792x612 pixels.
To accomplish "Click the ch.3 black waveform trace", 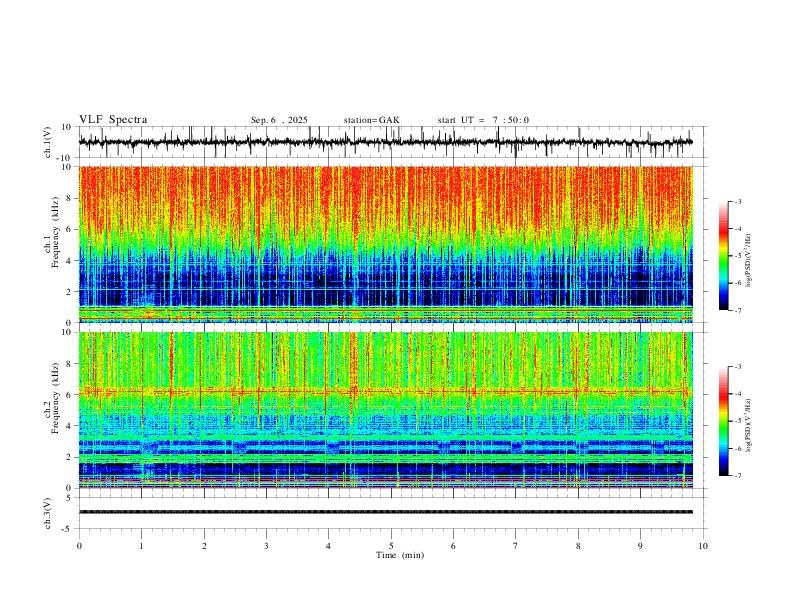I will click(385, 512).
